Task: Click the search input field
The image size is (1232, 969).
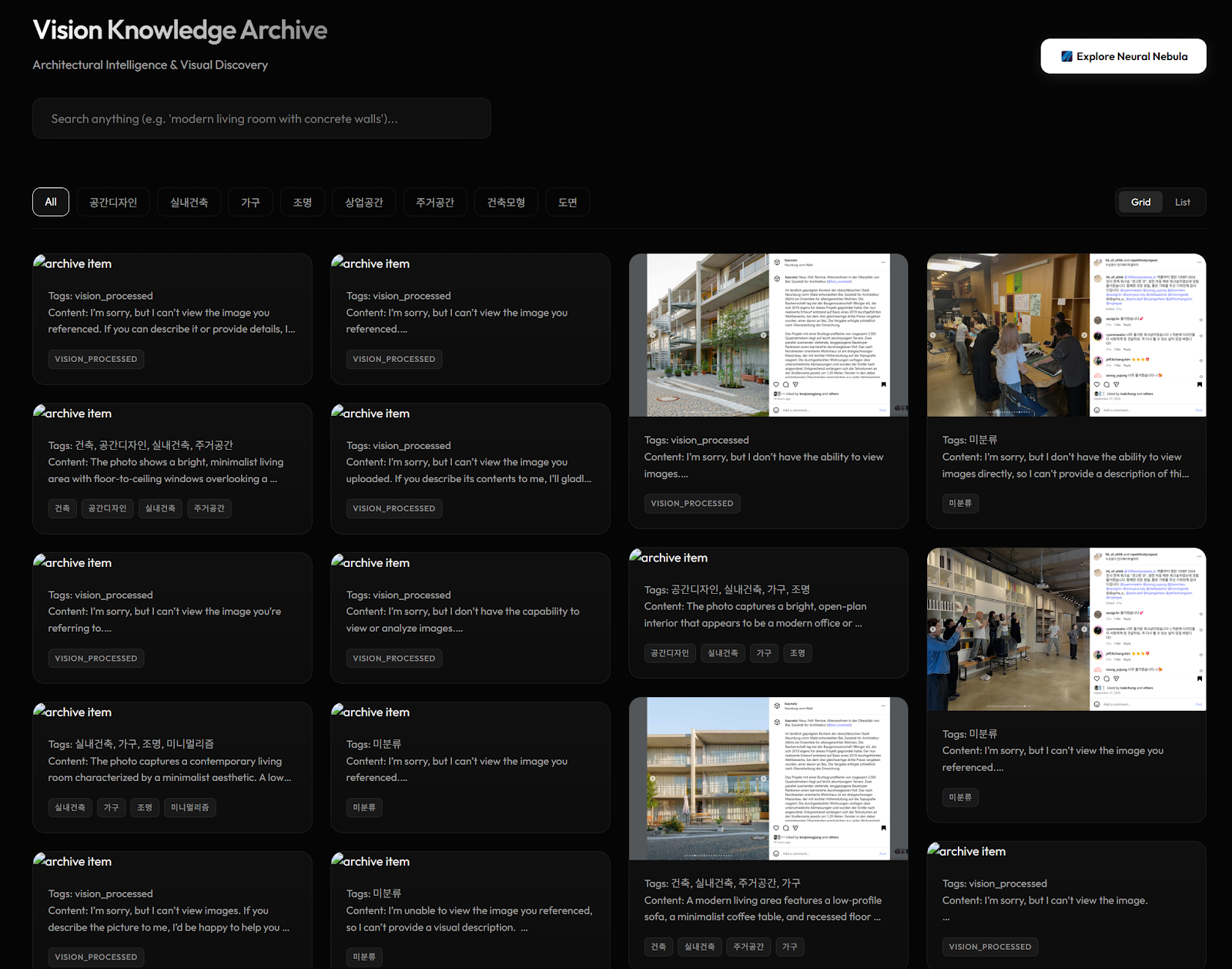Action: 262,118
